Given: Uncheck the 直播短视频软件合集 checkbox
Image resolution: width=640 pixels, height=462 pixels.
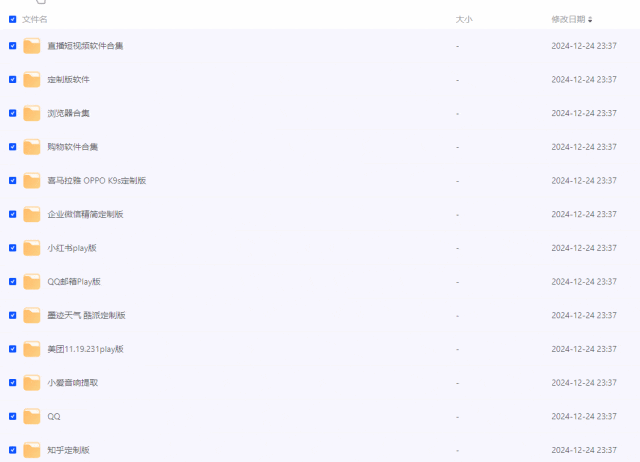Looking at the screenshot, I should click(13, 46).
